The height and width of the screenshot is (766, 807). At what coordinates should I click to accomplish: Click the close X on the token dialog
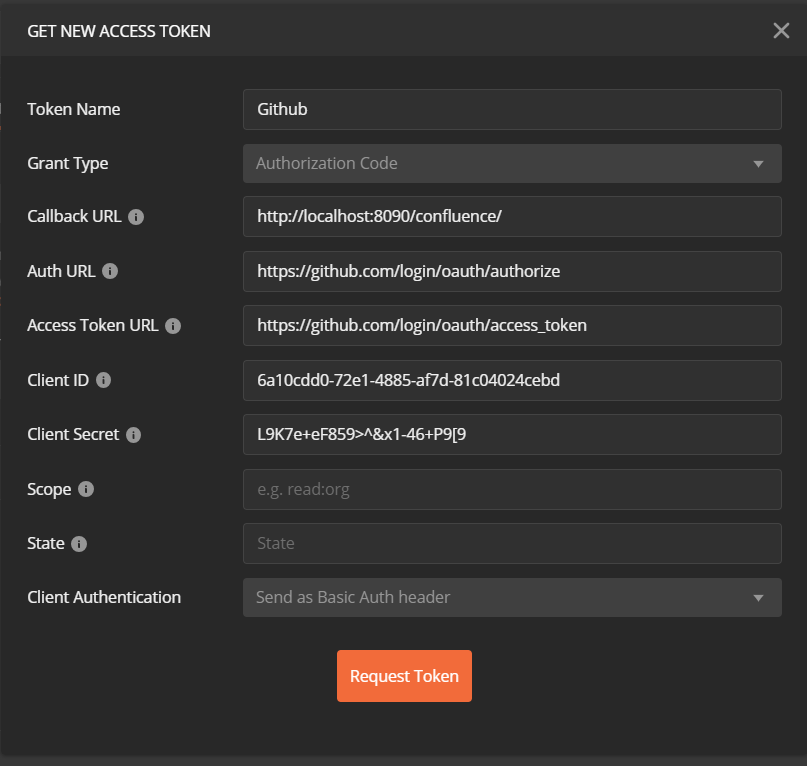[781, 31]
